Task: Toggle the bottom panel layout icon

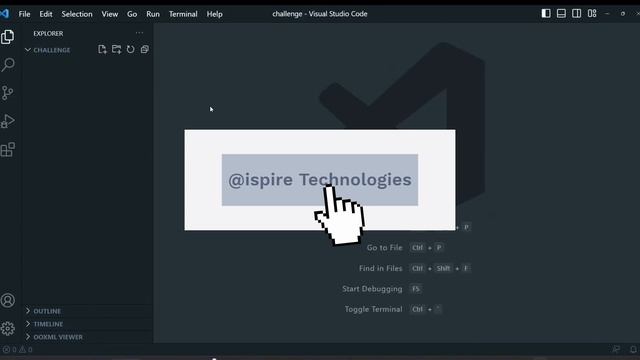Action: coord(561,13)
